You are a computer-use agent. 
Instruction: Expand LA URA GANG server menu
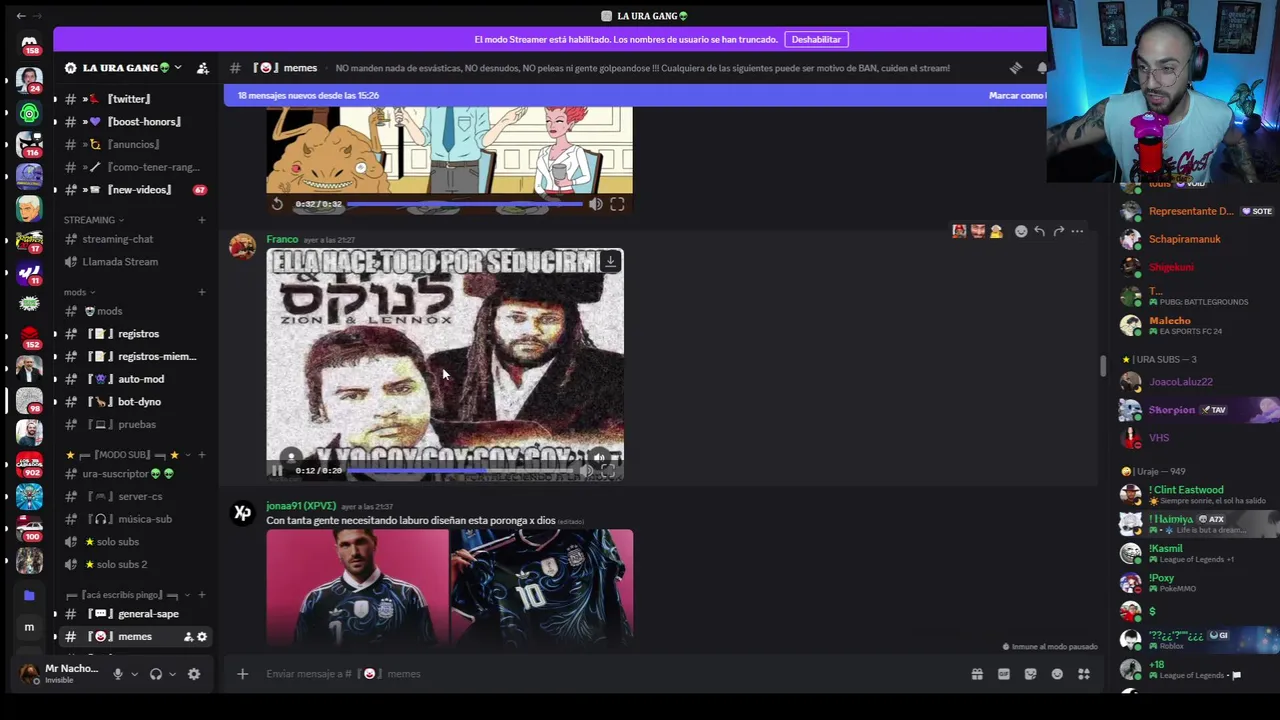177,68
